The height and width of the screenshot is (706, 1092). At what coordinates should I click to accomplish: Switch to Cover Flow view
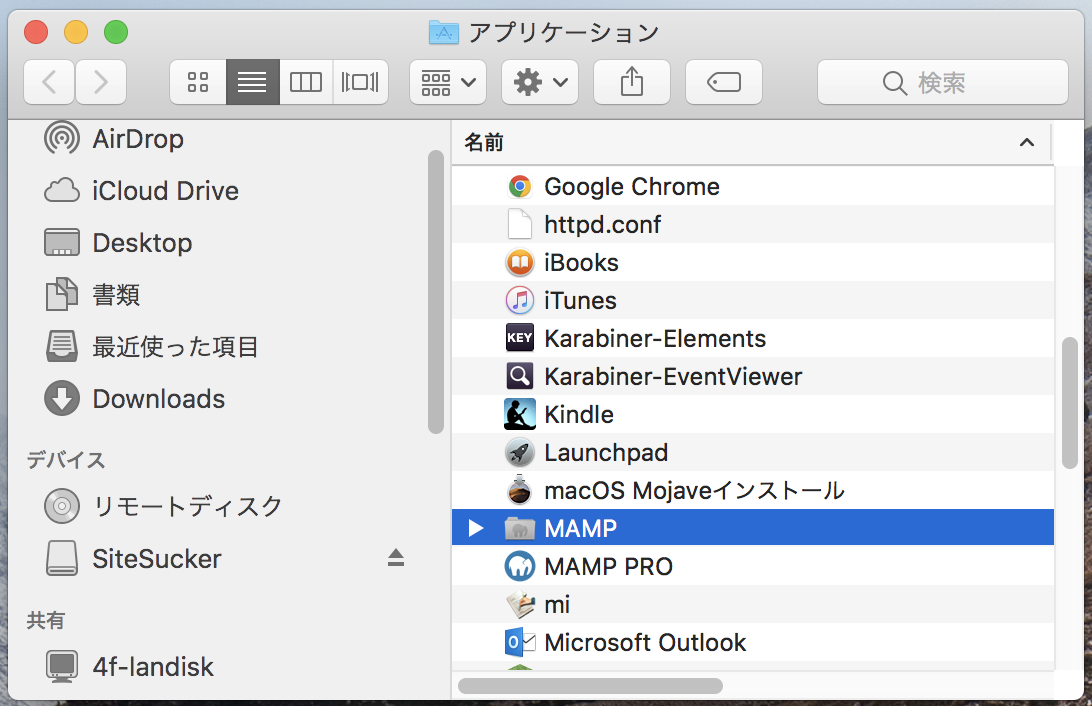click(x=360, y=82)
